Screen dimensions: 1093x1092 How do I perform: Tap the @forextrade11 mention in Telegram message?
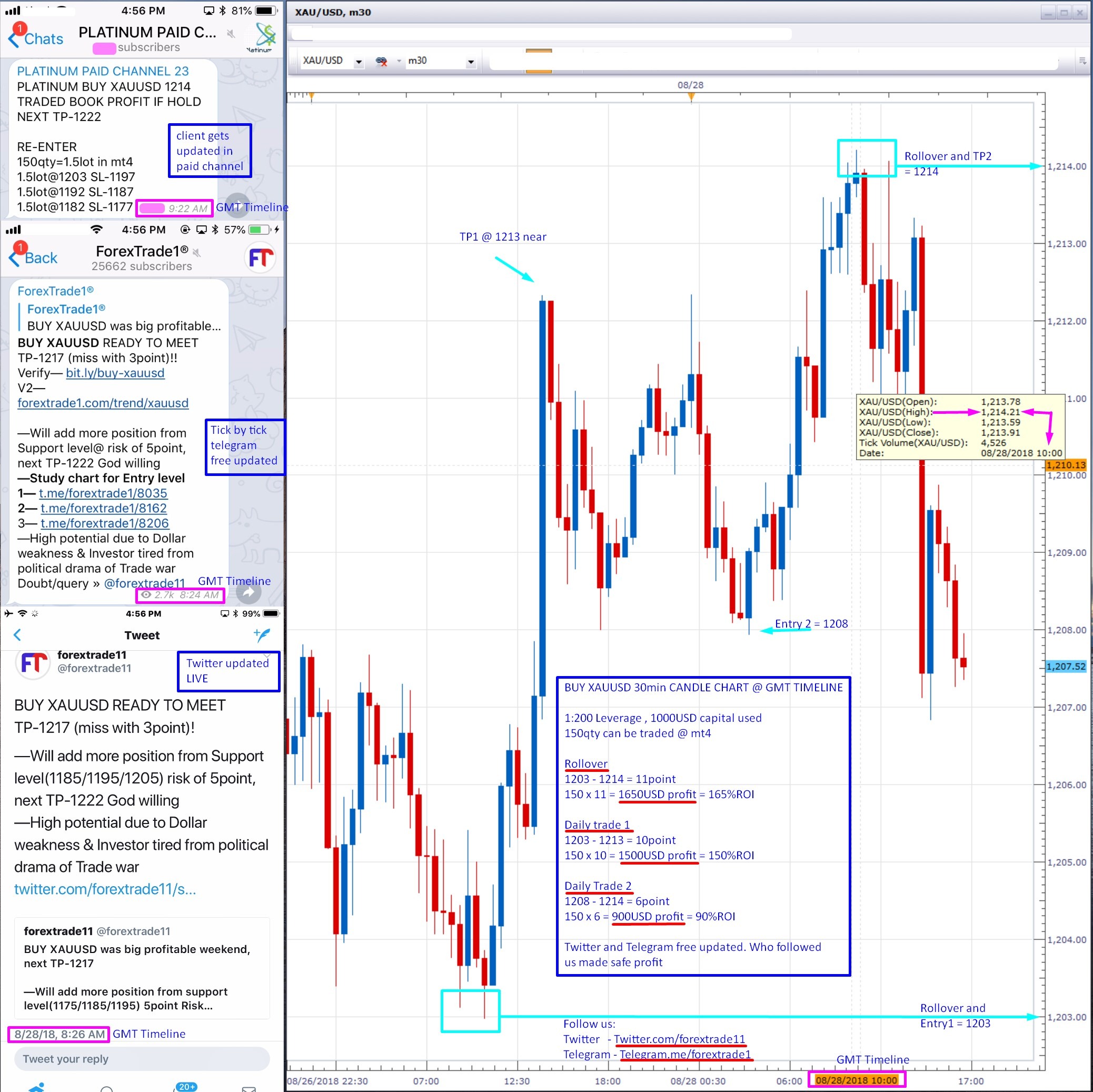pyautogui.click(x=144, y=583)
